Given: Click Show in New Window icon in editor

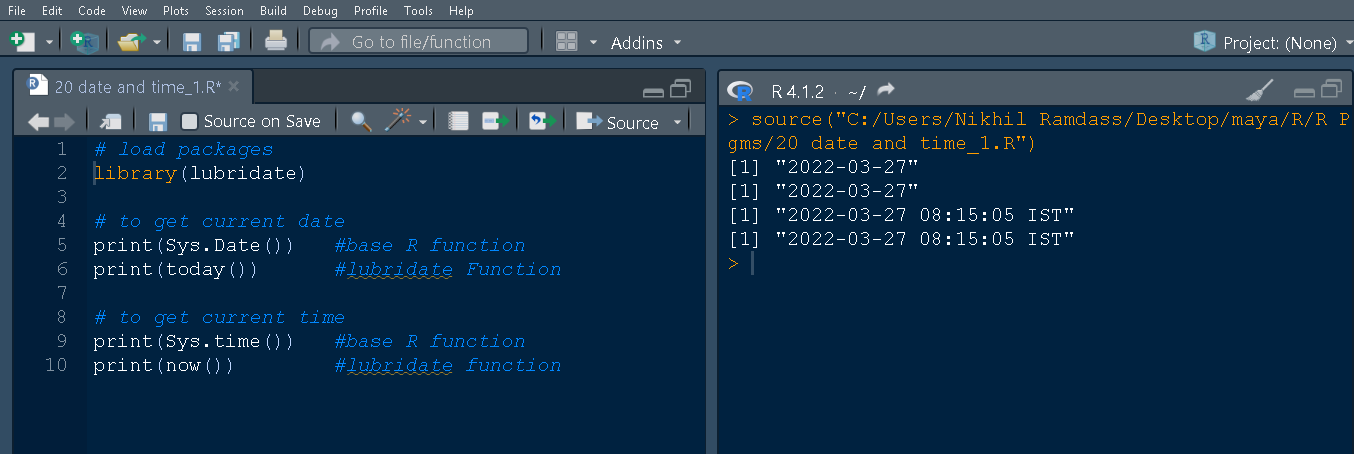Looking at the screenshot, I should (x=110, y=121).
